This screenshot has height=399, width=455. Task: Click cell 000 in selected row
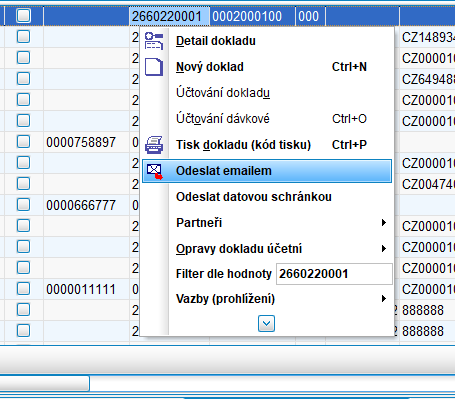click(310, 16)
